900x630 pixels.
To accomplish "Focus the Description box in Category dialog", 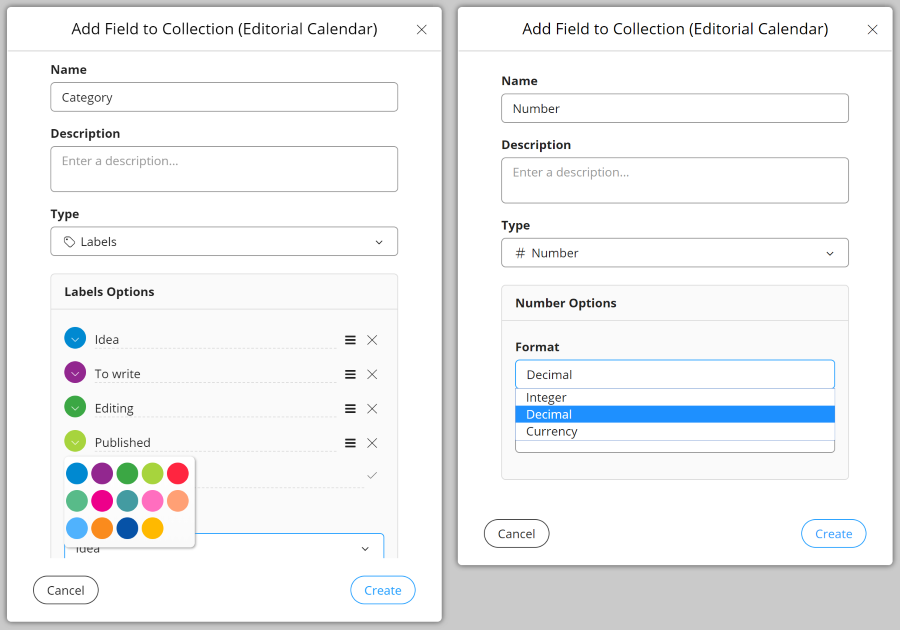I will pyautogui.click(x=224, y=169).
